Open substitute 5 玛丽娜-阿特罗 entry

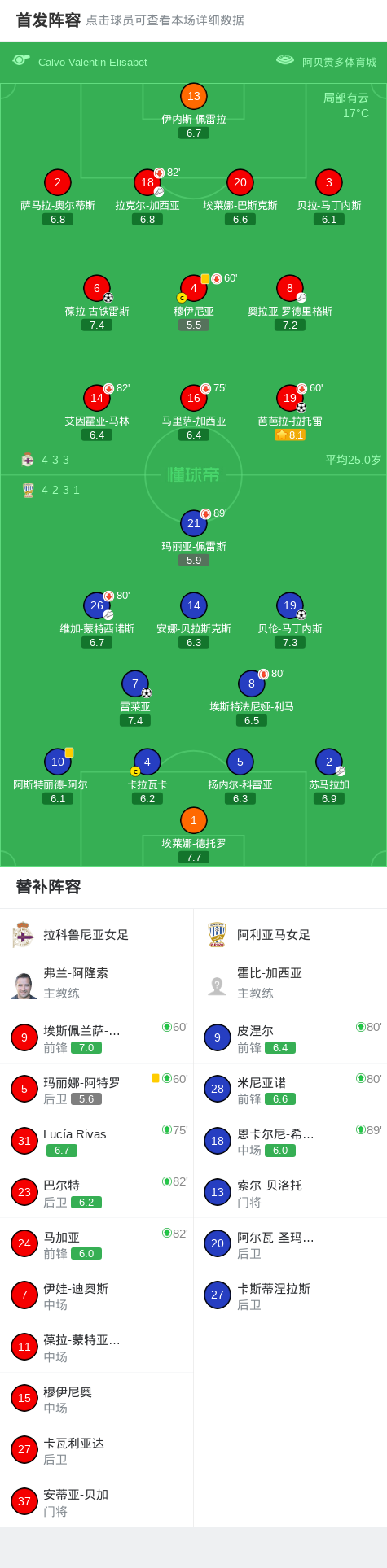97,1089
